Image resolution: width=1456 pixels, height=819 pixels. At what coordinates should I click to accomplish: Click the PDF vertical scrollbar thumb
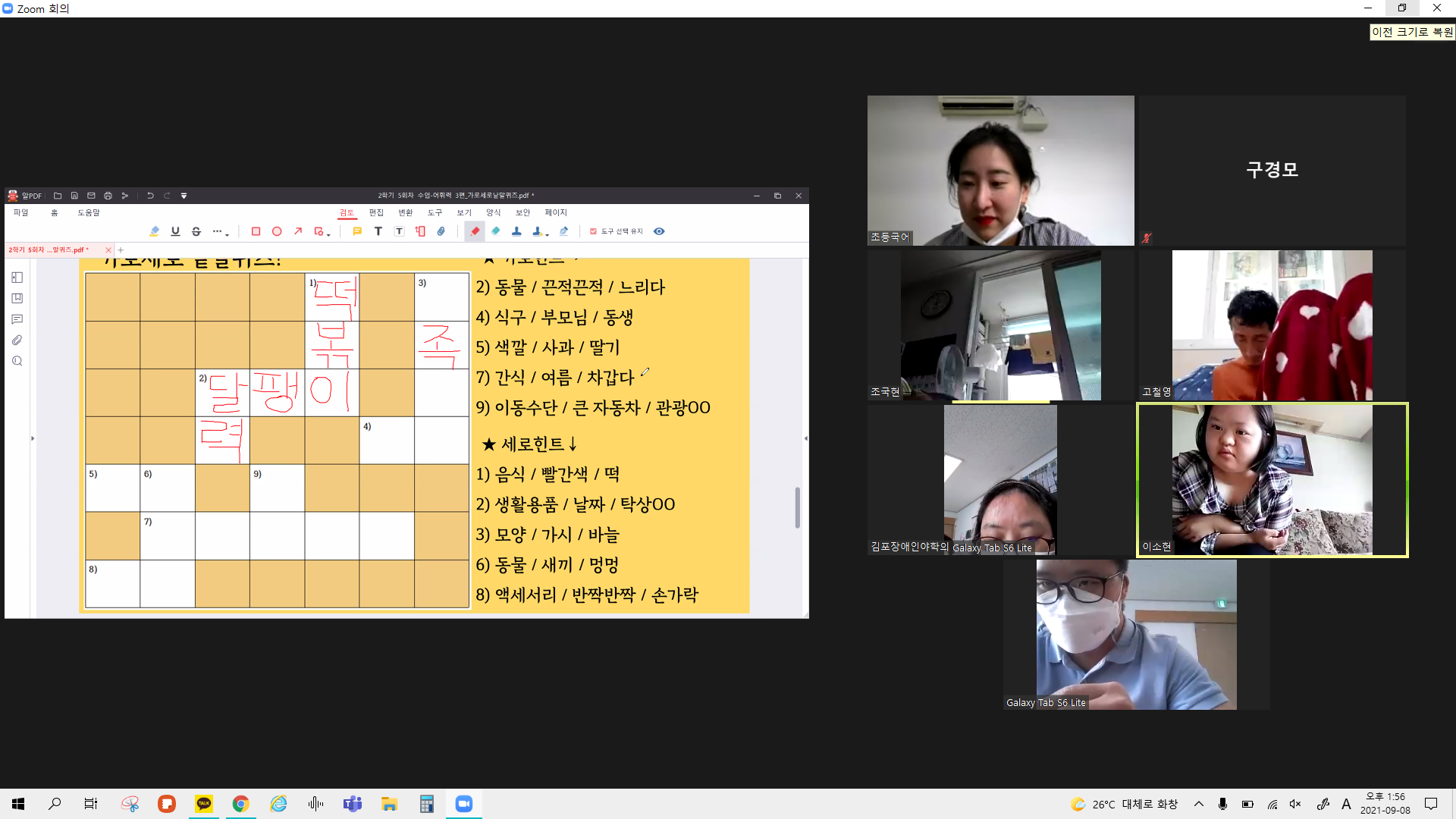(797, 507)
